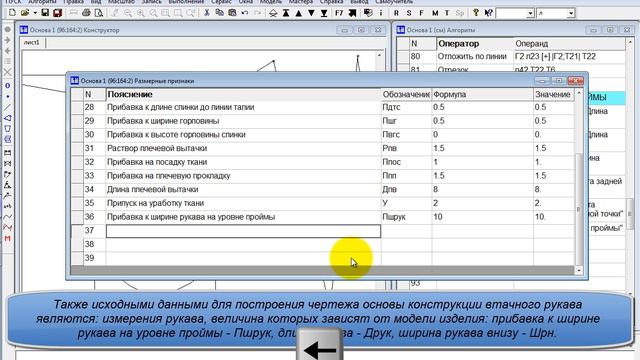This screenshot has width=640, height=360.
Task: Click the down triangle step icon in toolbar
Action: point(311,13)
